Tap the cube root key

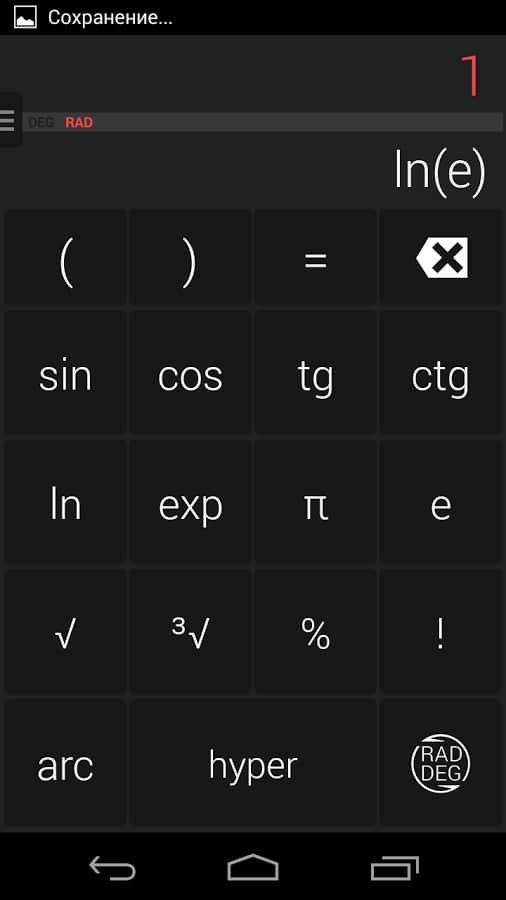[190, 632]
